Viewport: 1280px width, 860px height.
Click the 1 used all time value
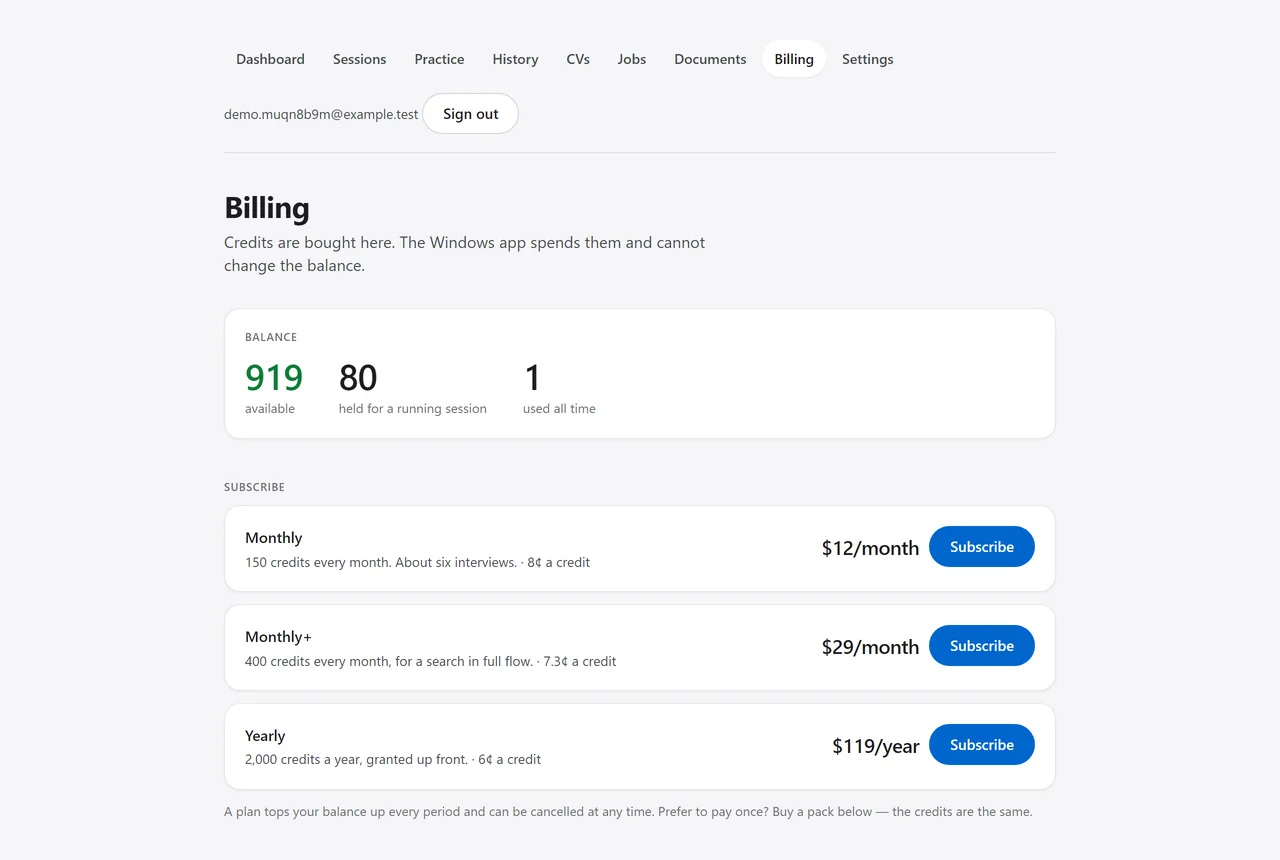[x=532, y=378]
